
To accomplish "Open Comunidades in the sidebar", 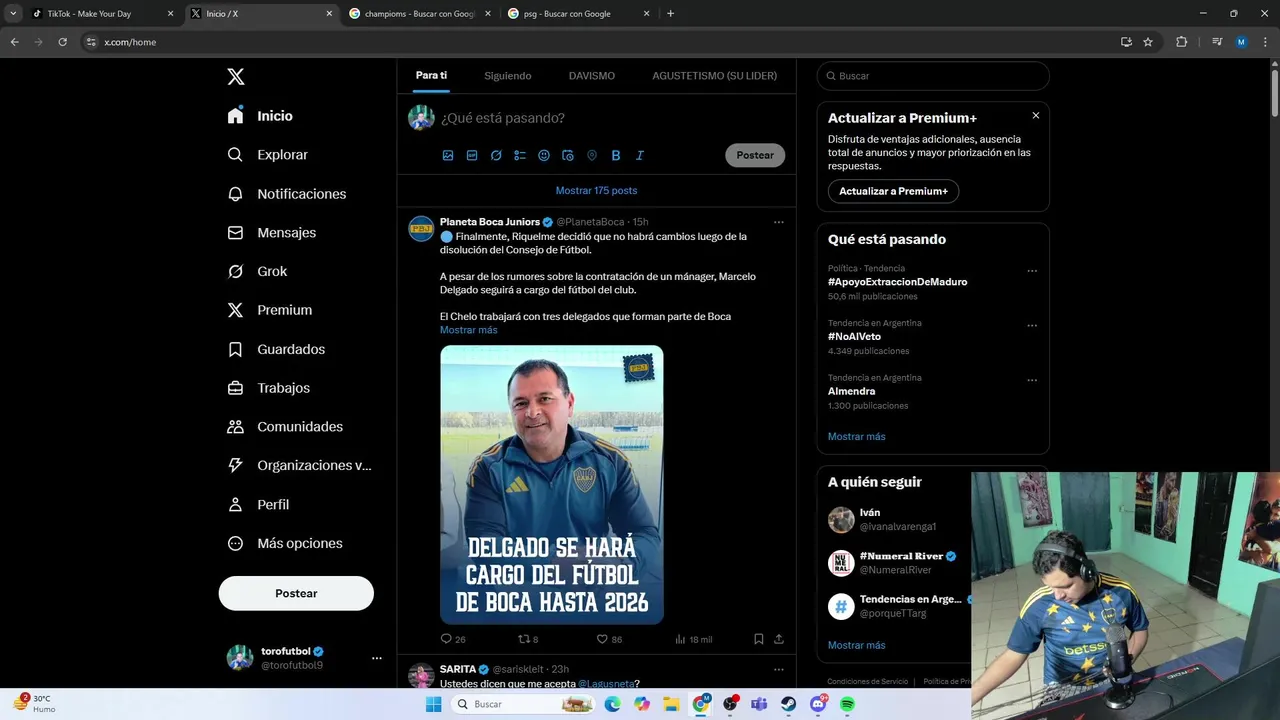I will tap(285, 426).
